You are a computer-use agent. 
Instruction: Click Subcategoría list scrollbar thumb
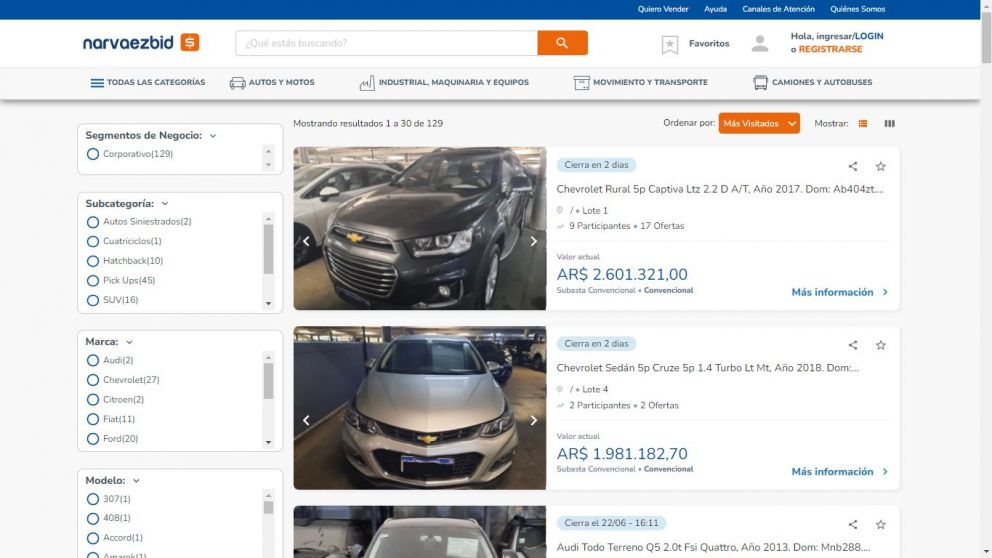(268, 249)
